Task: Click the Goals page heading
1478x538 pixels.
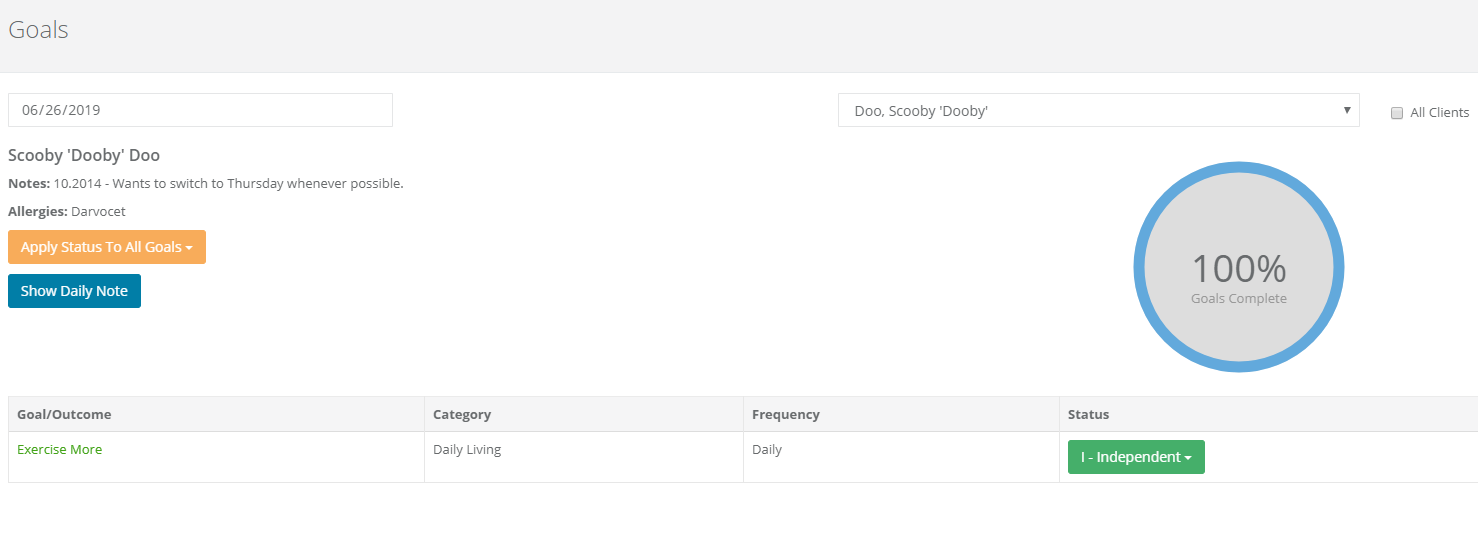Action: (39, 30)
